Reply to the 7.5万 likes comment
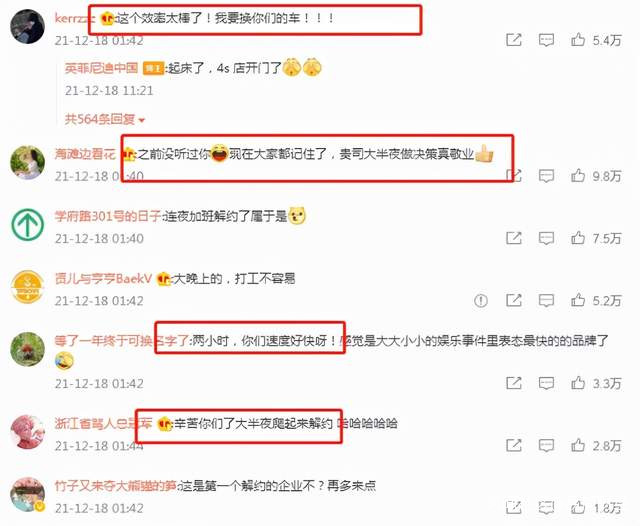The image size is (640, 526). (x=546, y=238)
